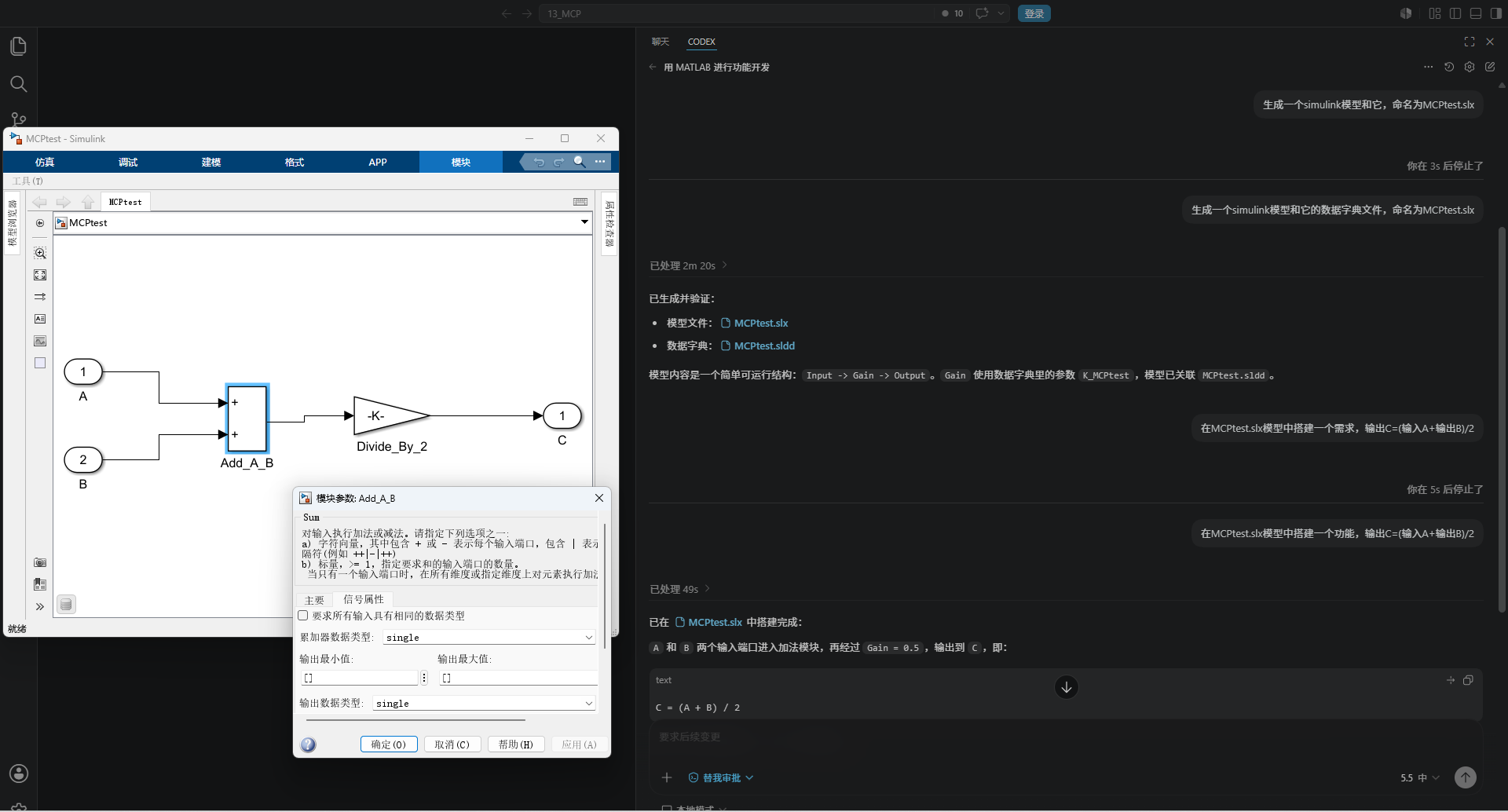Start a new Codex chat with edit icon
Viewport: 1508px width, 812px height.
[x=1490, y=67]
